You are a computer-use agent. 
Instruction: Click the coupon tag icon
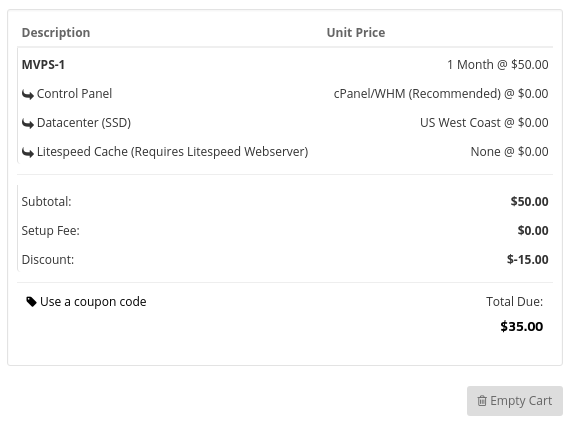tap(31, 302)
